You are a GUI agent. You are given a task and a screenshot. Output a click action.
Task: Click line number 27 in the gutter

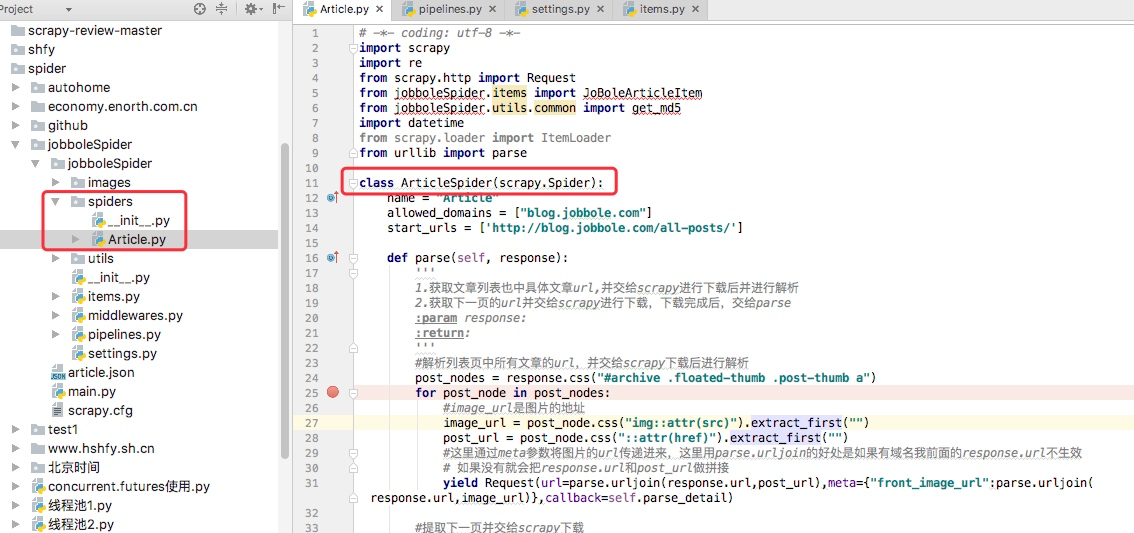coord(312,422)
